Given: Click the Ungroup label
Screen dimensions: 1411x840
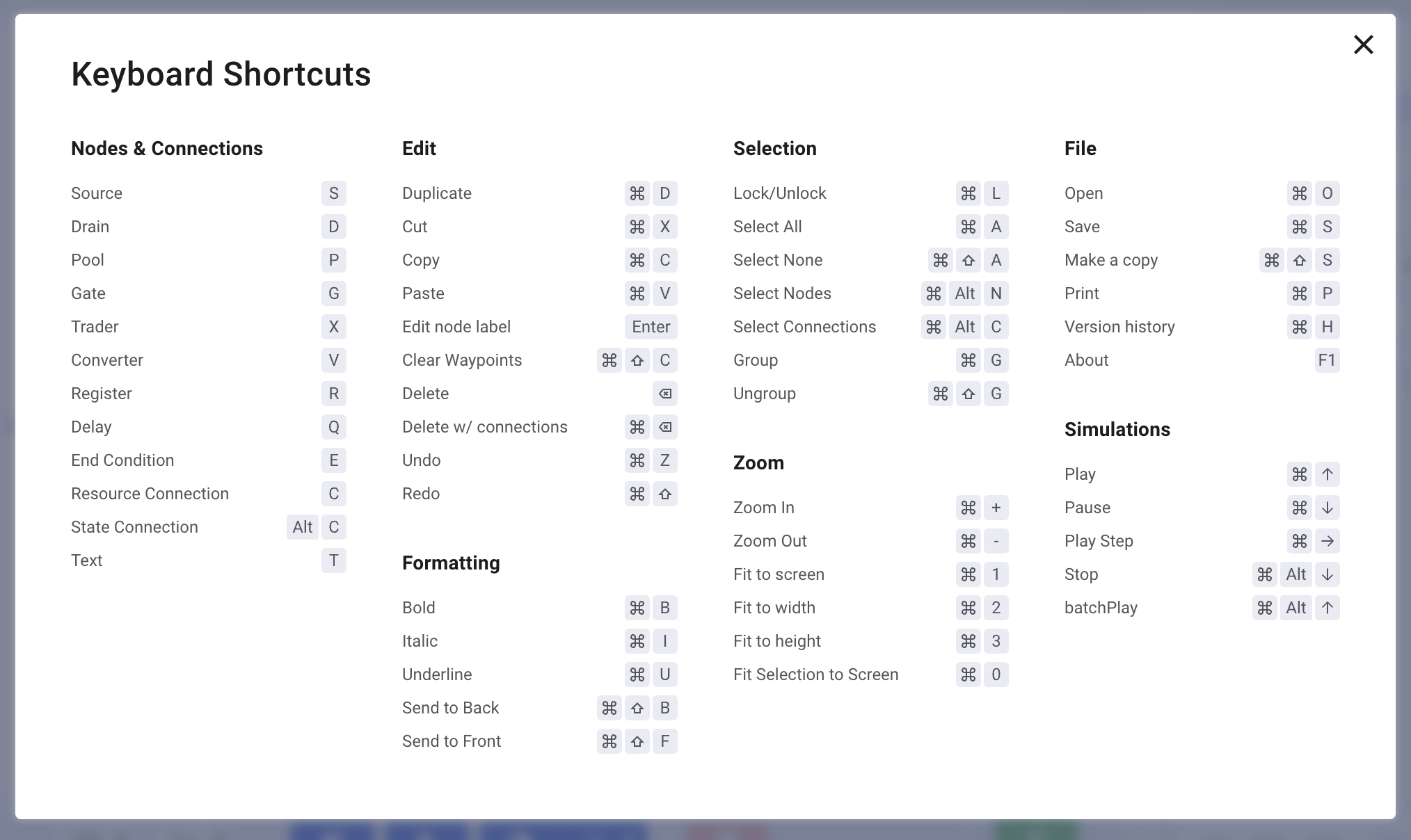Looking at the screenshot, I should (x=765, y=394).
